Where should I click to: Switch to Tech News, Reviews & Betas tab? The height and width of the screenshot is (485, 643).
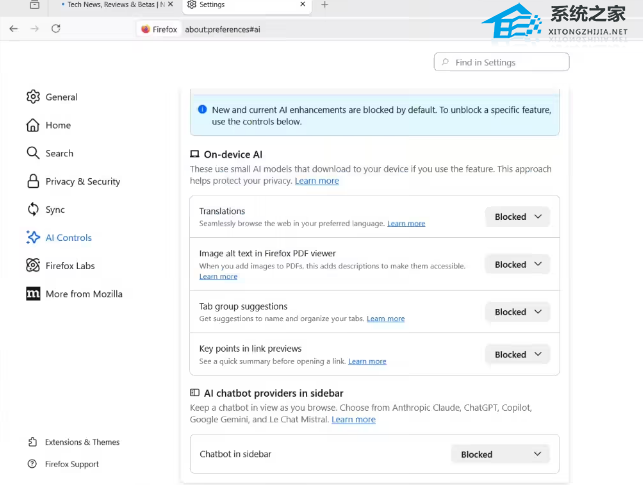(116, 5)
